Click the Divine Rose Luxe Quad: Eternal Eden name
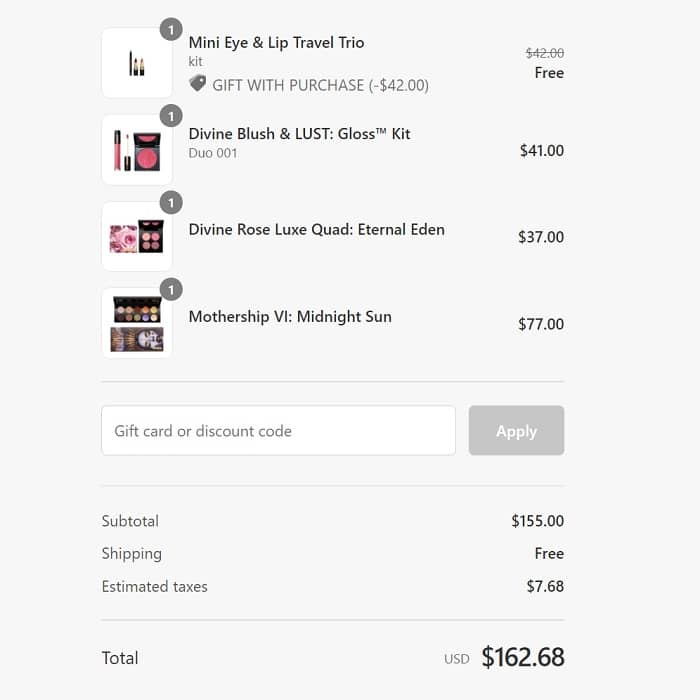 [316, 229]
